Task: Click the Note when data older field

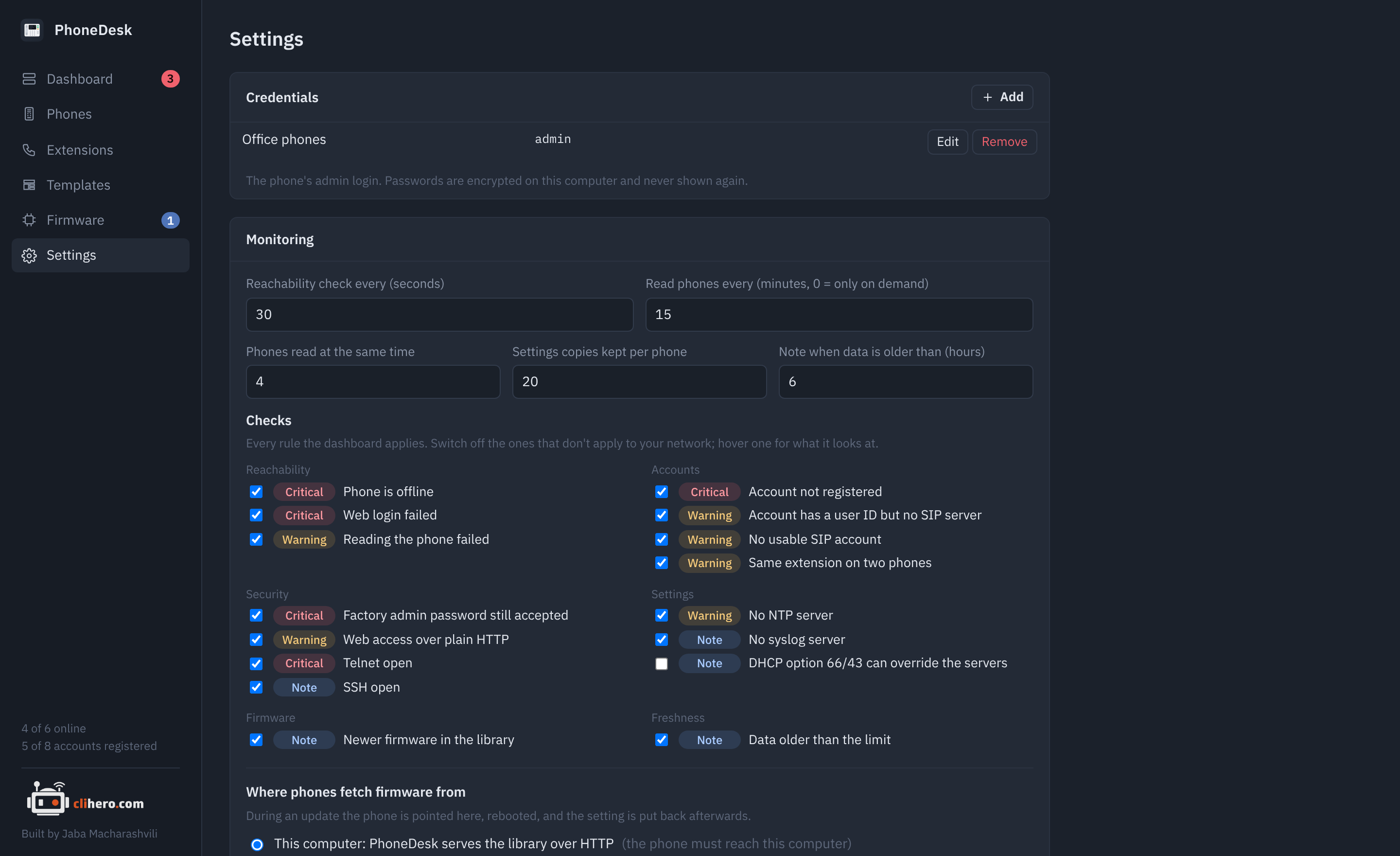Action: pos(905,381)
